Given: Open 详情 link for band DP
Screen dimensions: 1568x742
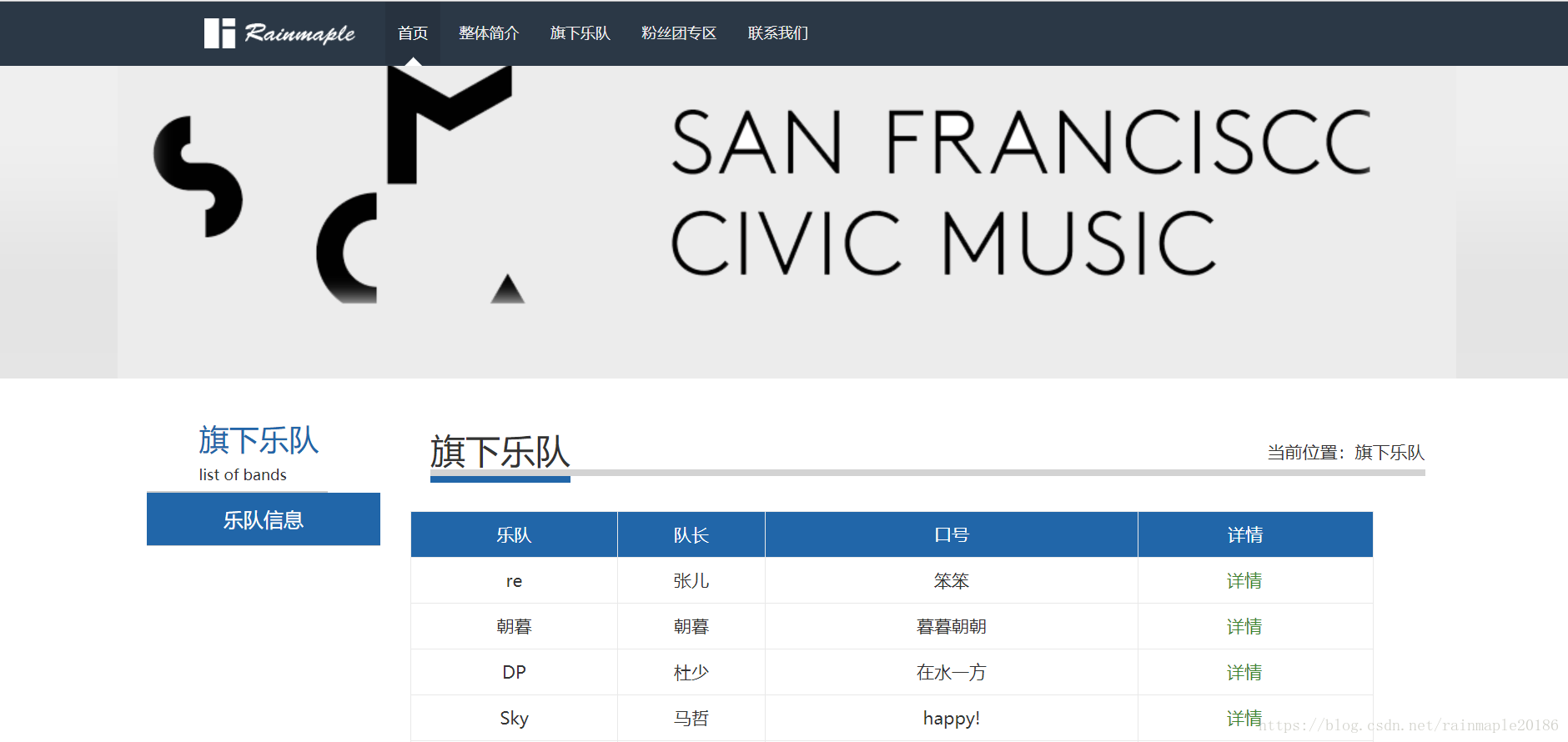Looking at the screenshot, I should coord(1244,672).
